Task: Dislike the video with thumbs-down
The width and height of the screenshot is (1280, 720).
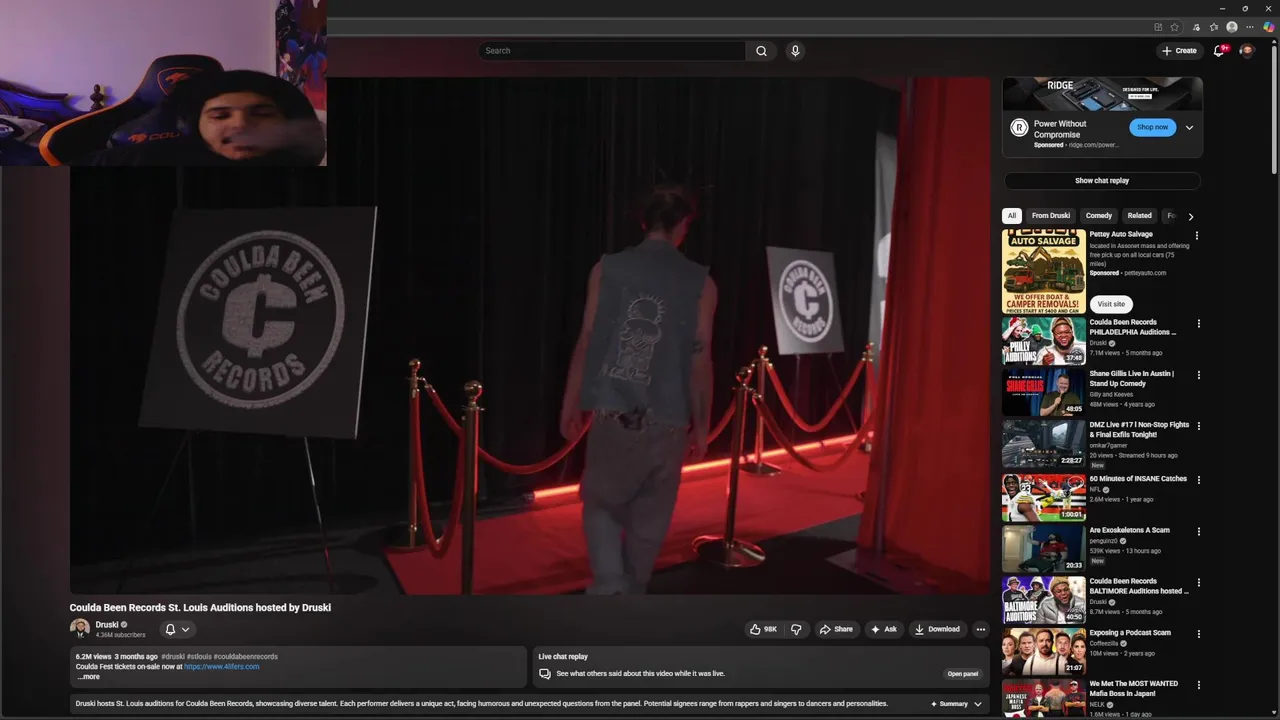Action: point(796,629)
